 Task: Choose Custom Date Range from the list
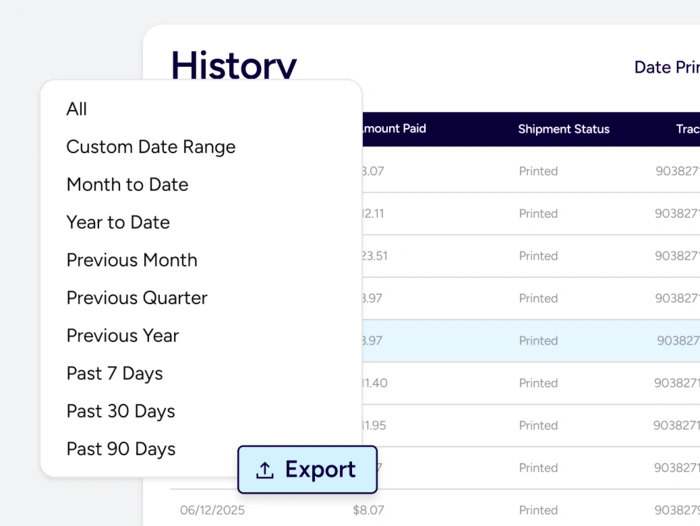tap(151, 147)
